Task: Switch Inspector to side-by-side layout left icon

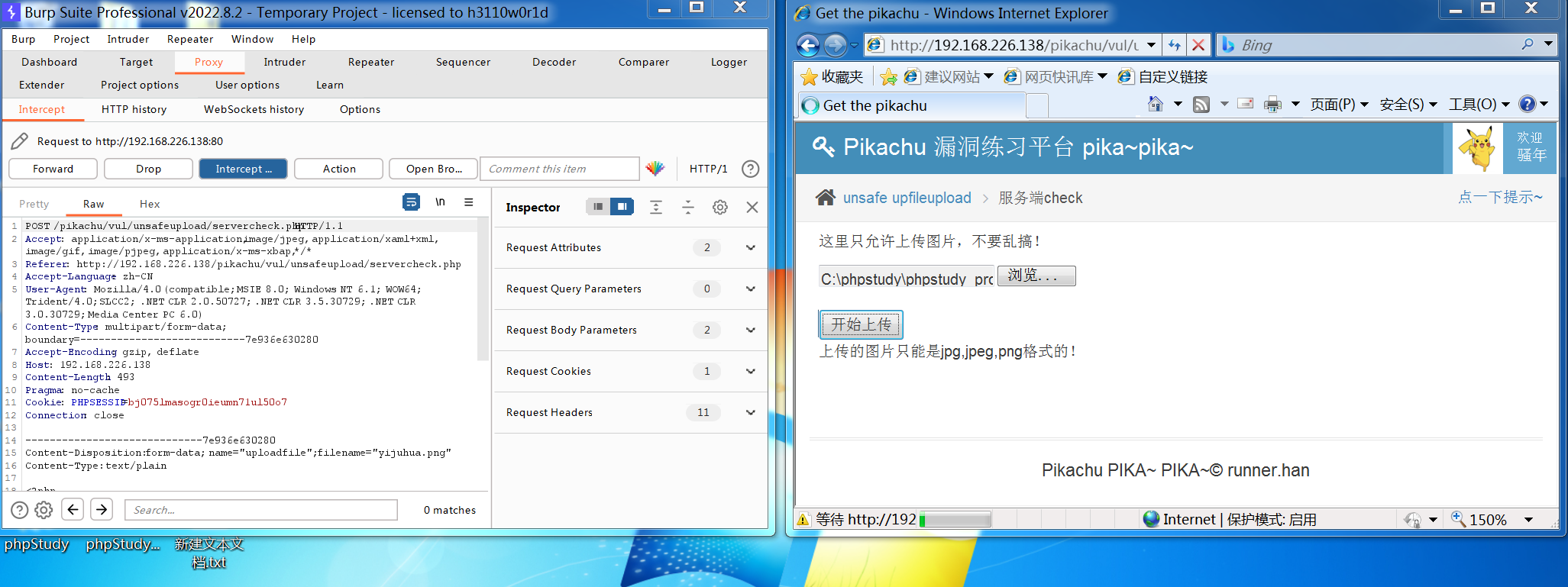Action: 598,206
